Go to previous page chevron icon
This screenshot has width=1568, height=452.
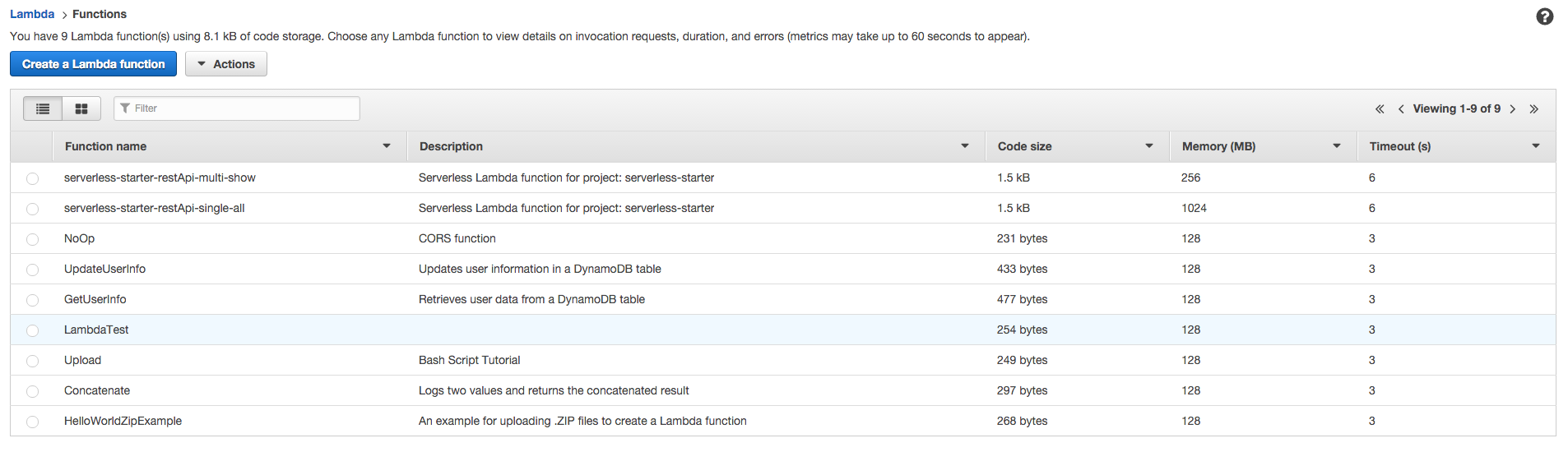1401,108
